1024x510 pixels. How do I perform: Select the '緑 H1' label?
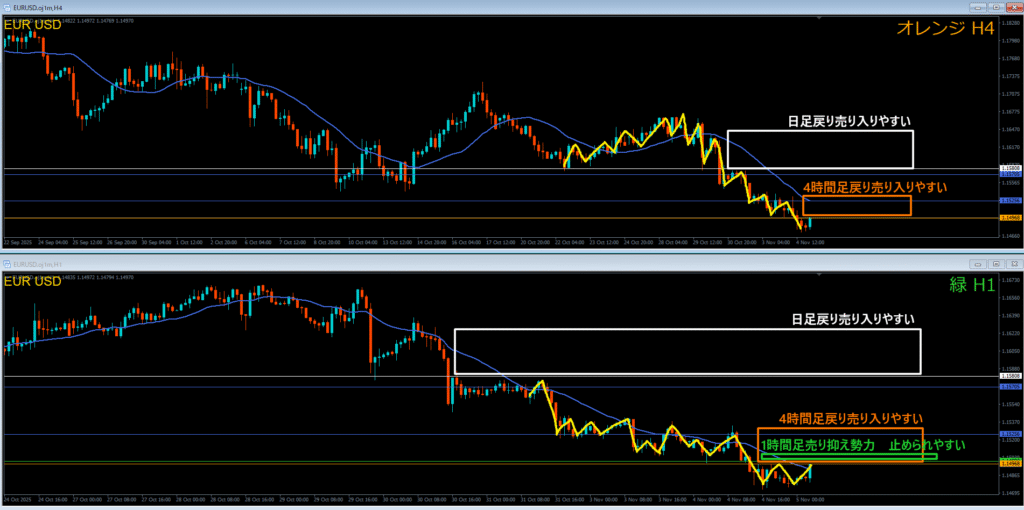coord(971,284)
